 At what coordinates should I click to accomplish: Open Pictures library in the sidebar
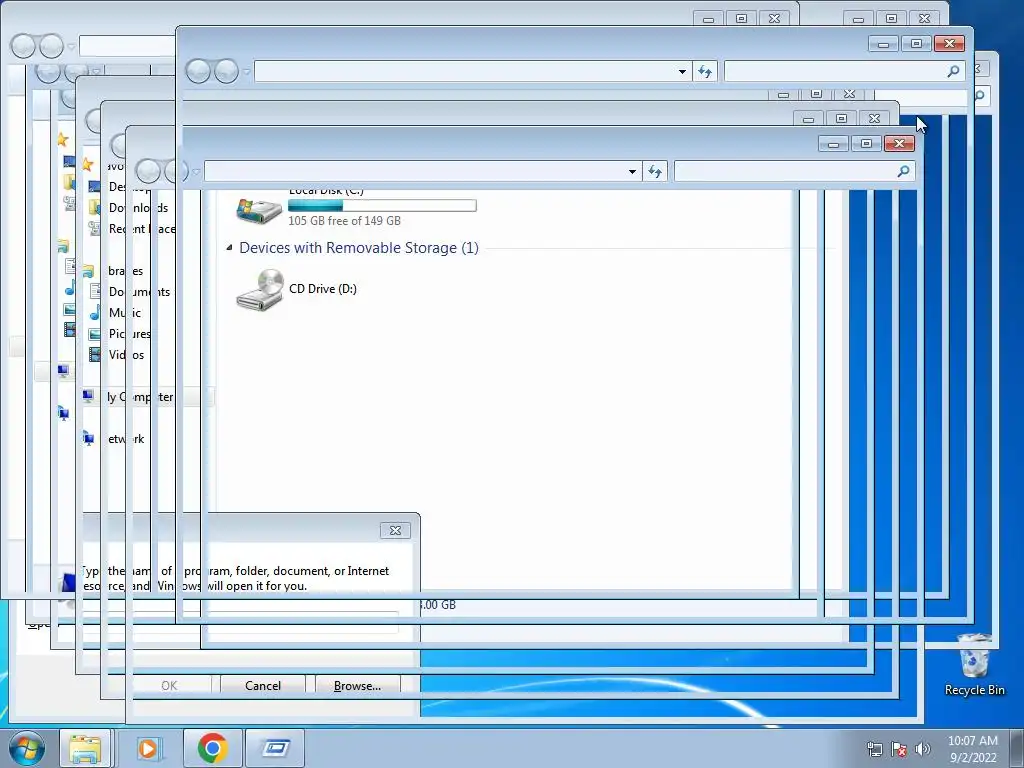tap(129, 334)
